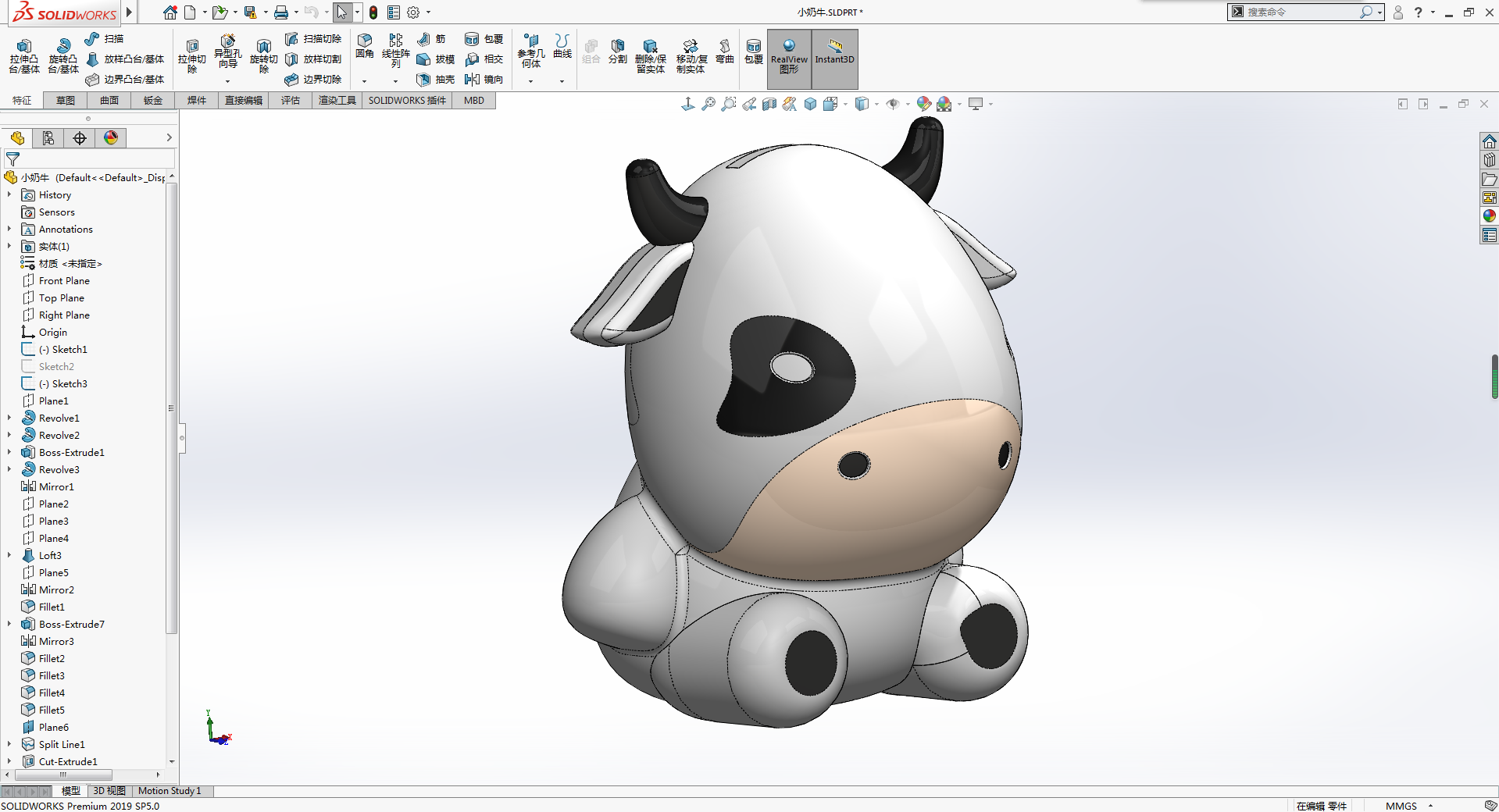Expand the Loft3 feature
1499x812 pixels.
pyautogui.click(x=9, y=556)
